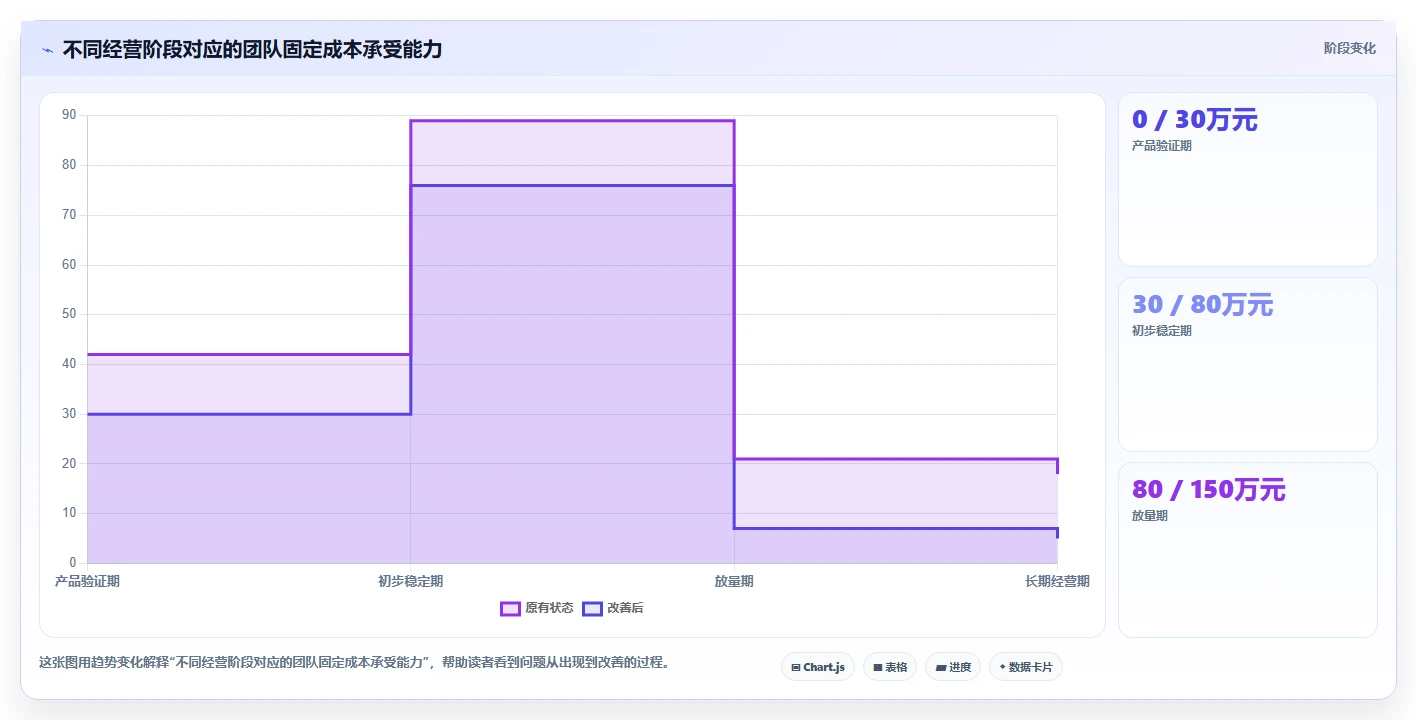
Task: Click the 数据卡片 tag
Action: point(1026,667)
